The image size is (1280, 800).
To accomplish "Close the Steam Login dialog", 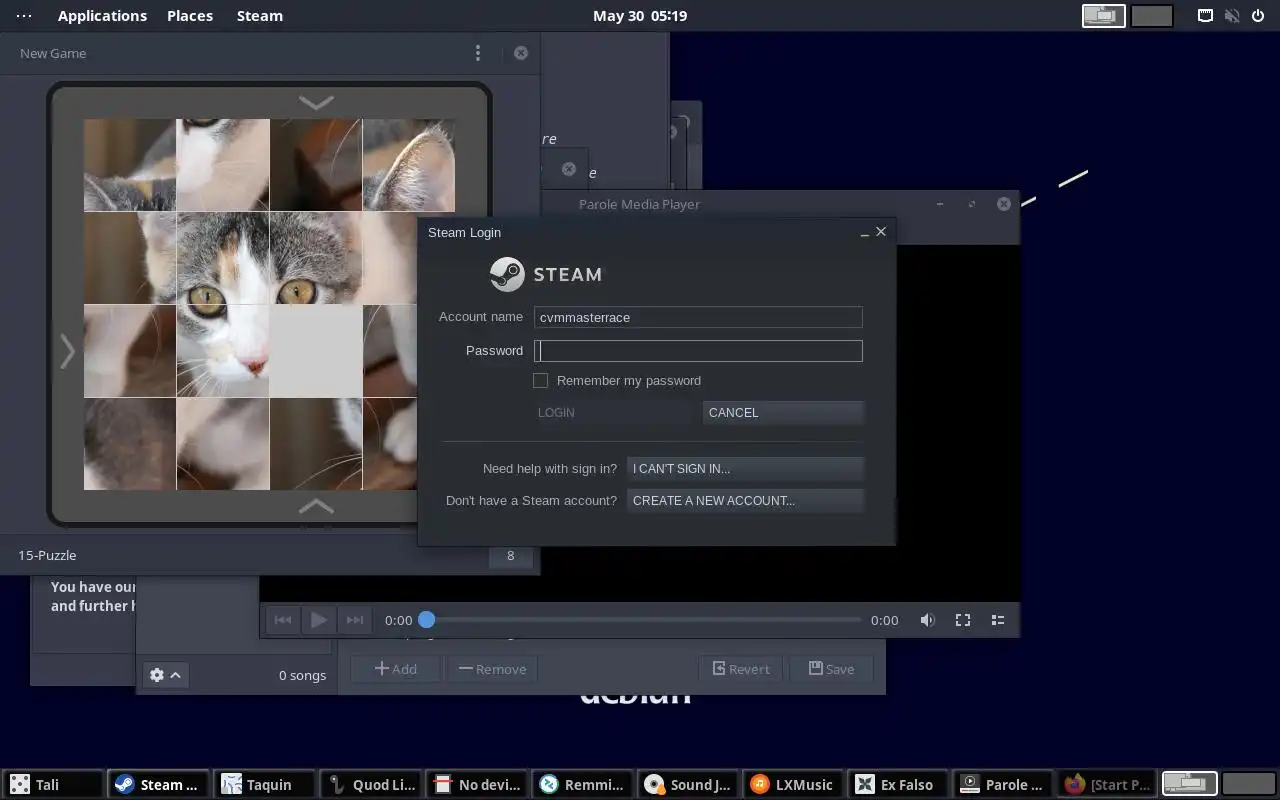I will tap(881, 231).
